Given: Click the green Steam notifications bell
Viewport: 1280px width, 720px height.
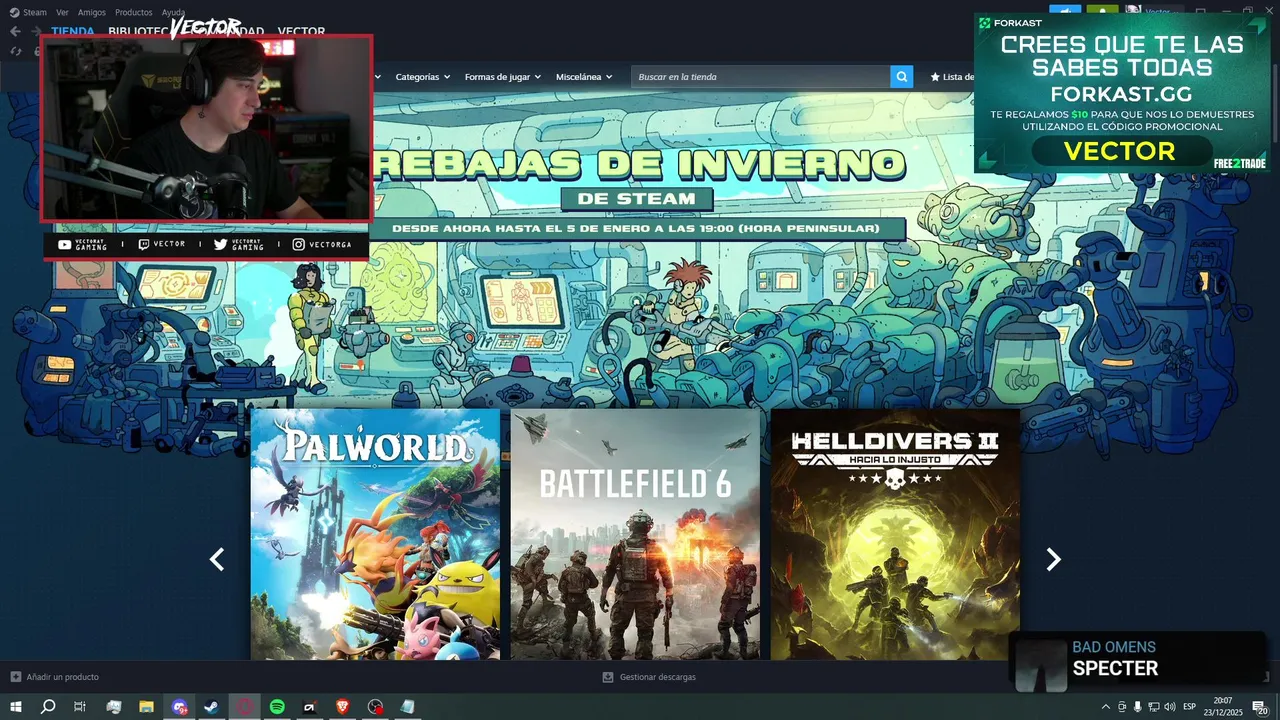Looking at the screenshot, I should [x=1102, y=11].
